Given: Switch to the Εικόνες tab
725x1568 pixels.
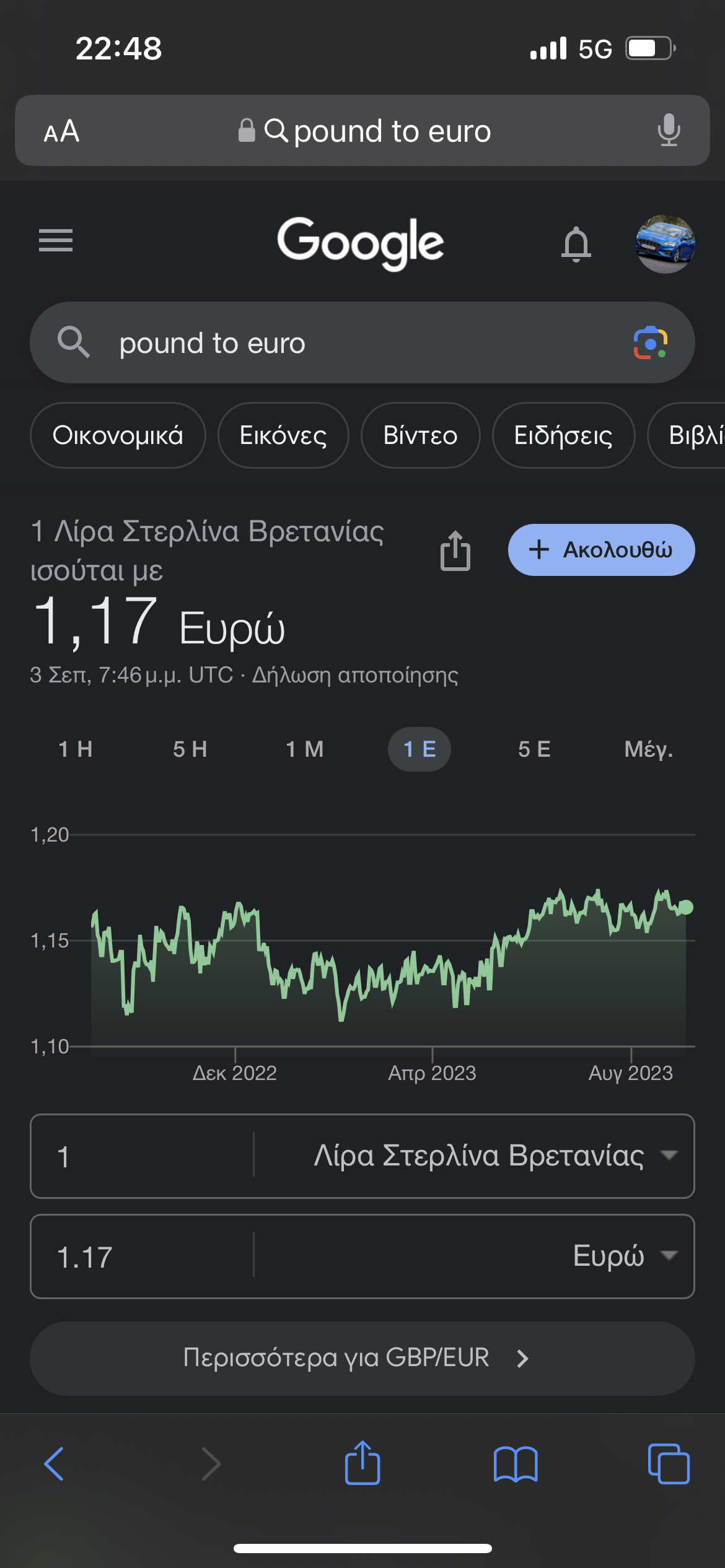Looking at the screenshot, I should [x=283, y=435].
